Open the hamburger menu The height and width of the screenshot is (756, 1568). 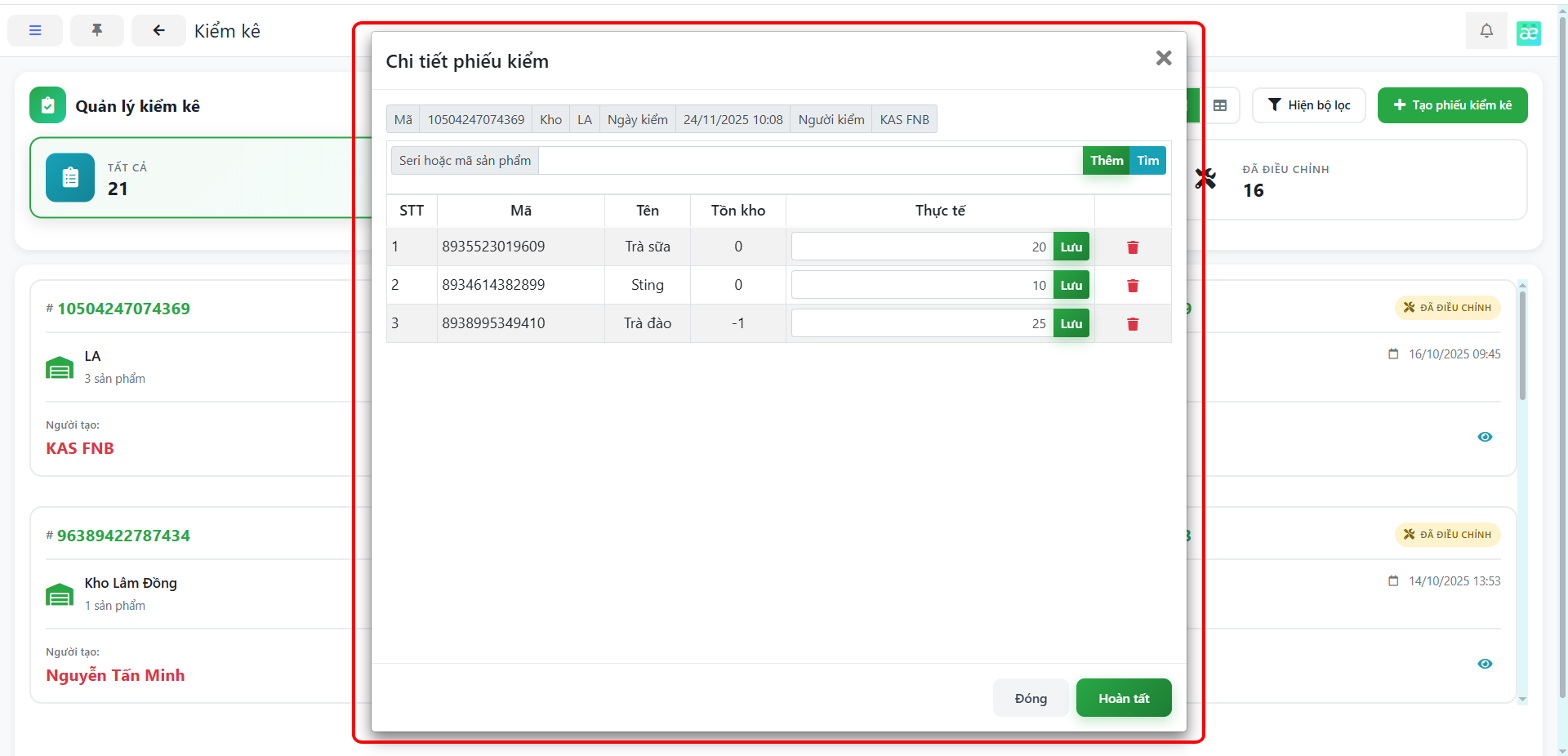[x=35, y=31]
